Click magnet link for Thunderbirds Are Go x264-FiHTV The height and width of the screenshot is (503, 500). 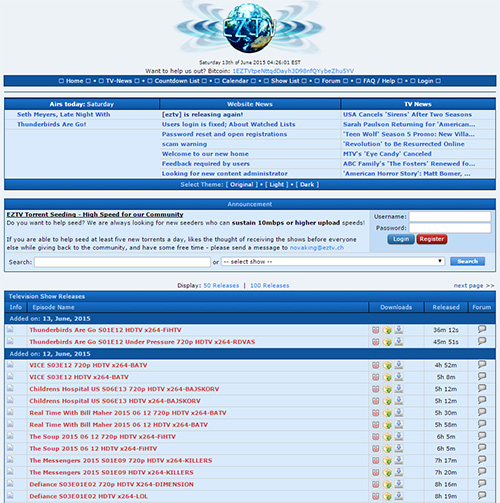tap(375, 330)
